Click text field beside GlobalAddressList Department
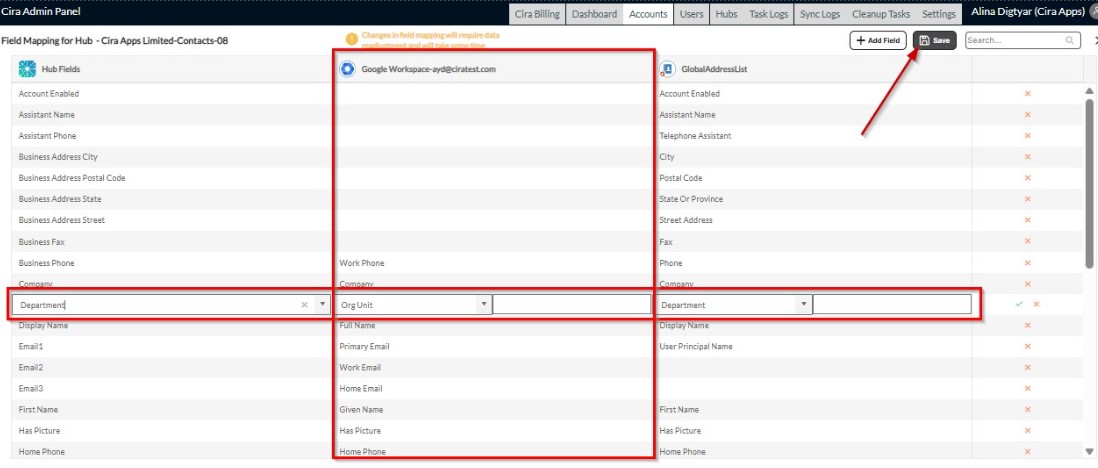The height and width of the screenshot is (468, 1098). 892,304
